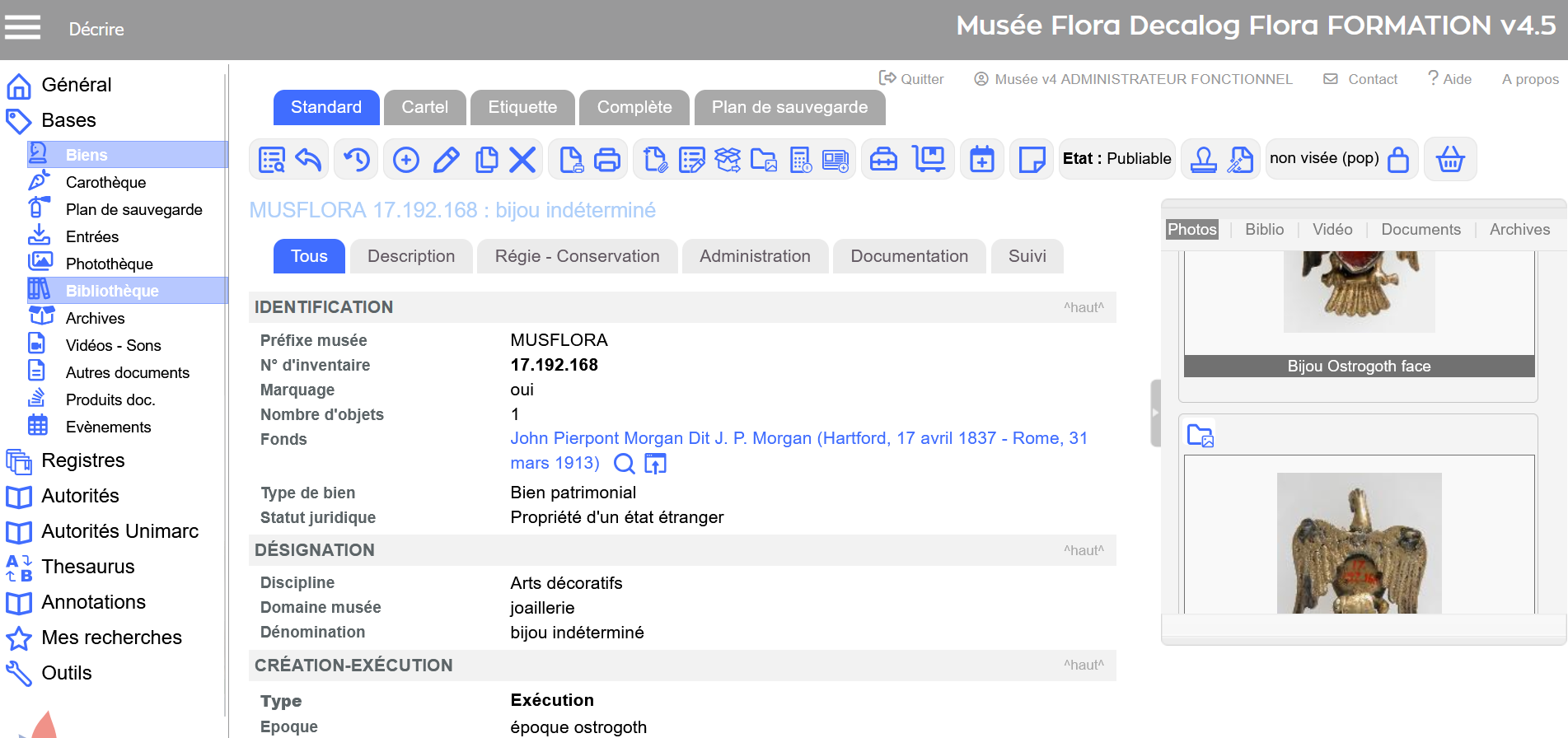Select the Cartel view tab
The height and width of the screenshot is (738, 1568).
[x=424, y=107]
